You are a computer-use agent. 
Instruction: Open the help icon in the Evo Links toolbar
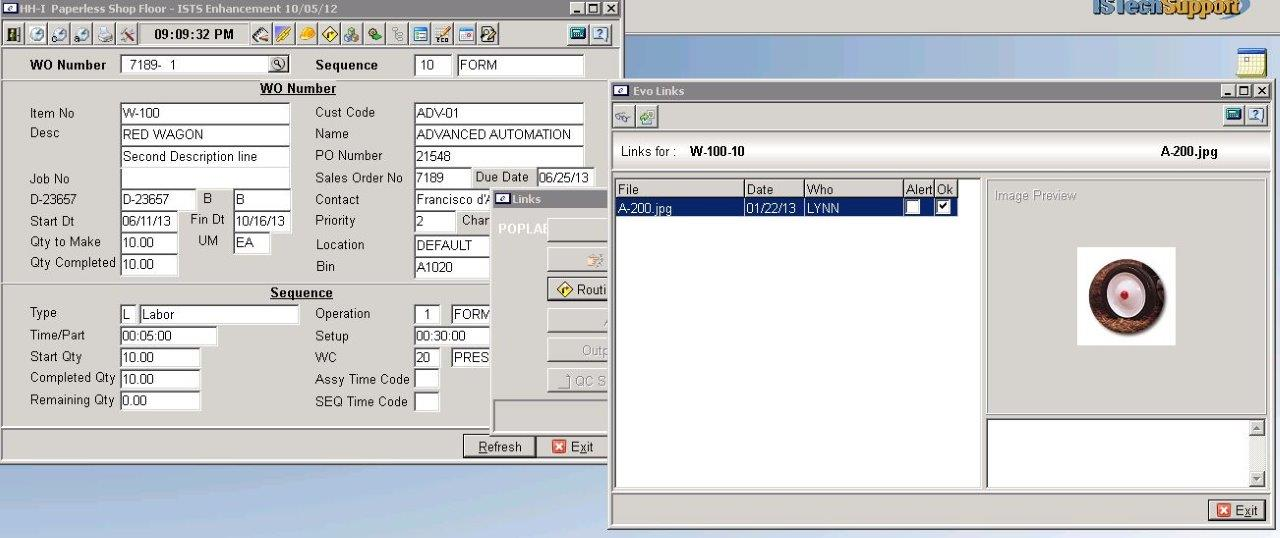coord(1256,116)
